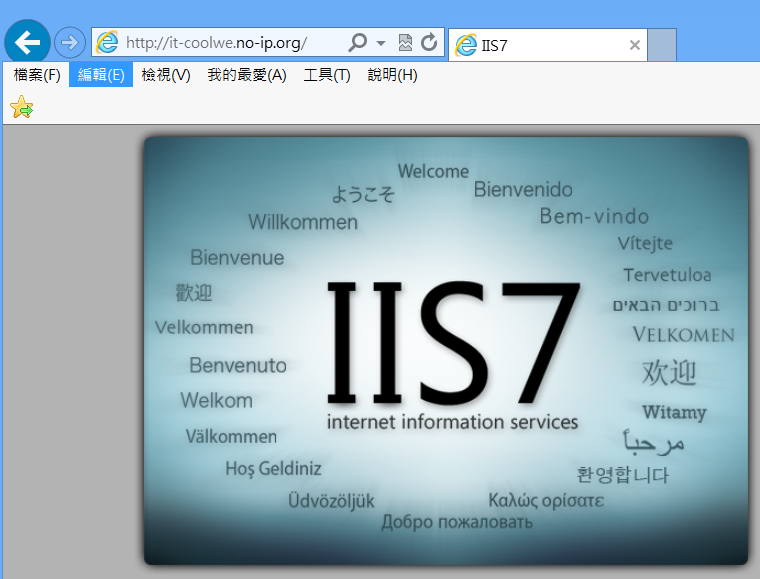Expand the address bar autocomplete dropdown arrow
The width and height of the screenshot is (760, 579).
(381, 43)
